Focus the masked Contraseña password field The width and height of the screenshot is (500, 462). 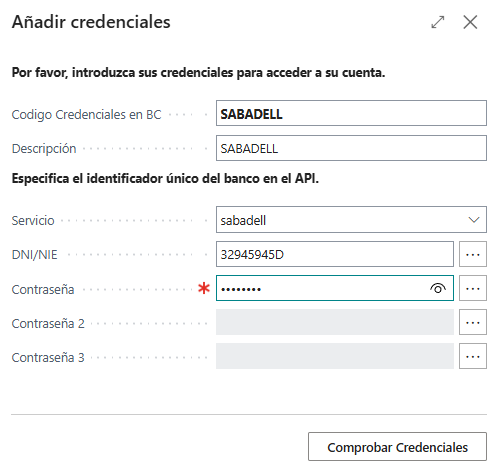335,288
